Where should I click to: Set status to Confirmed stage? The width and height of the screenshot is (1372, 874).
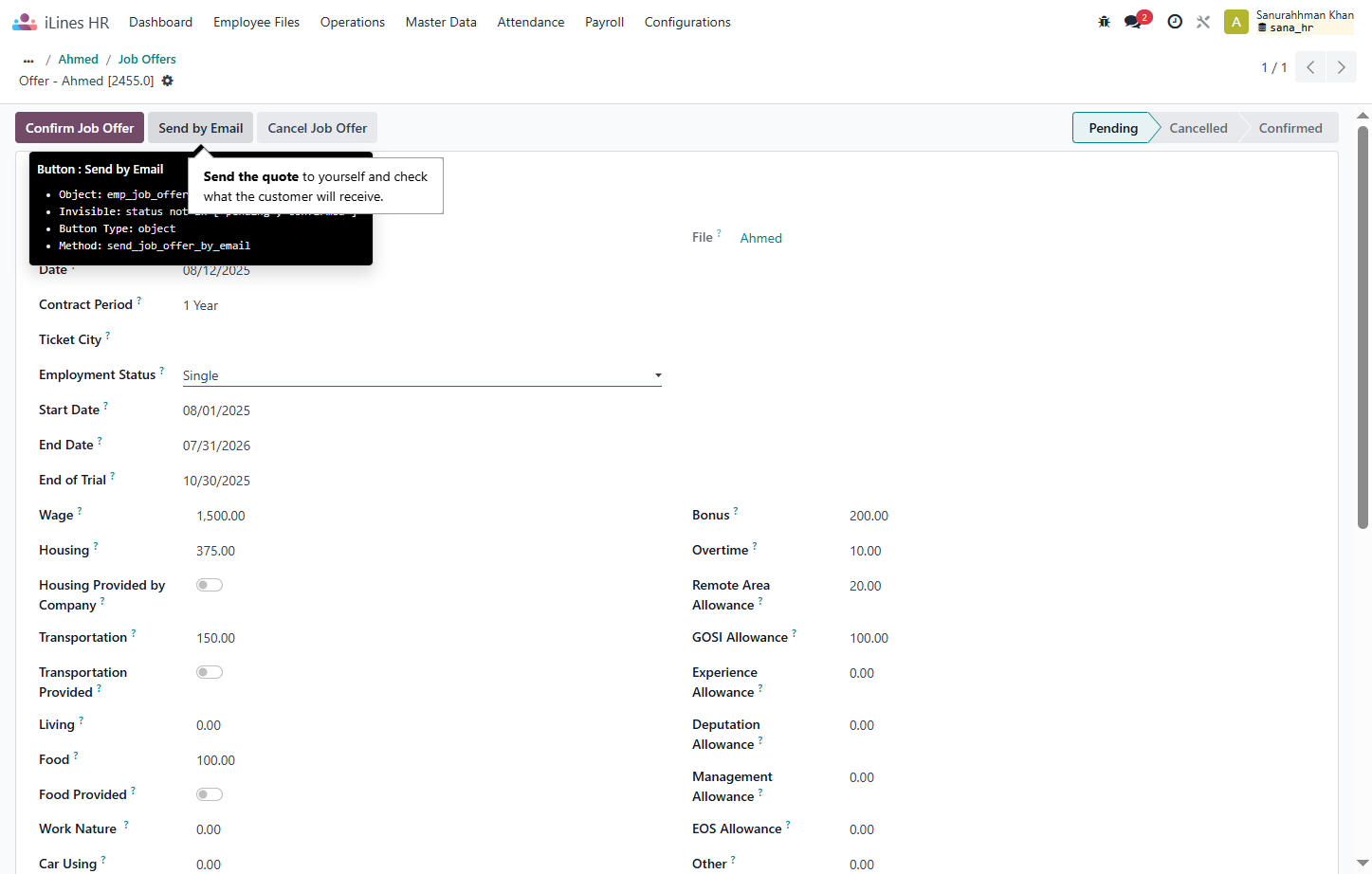point(1290,128)
